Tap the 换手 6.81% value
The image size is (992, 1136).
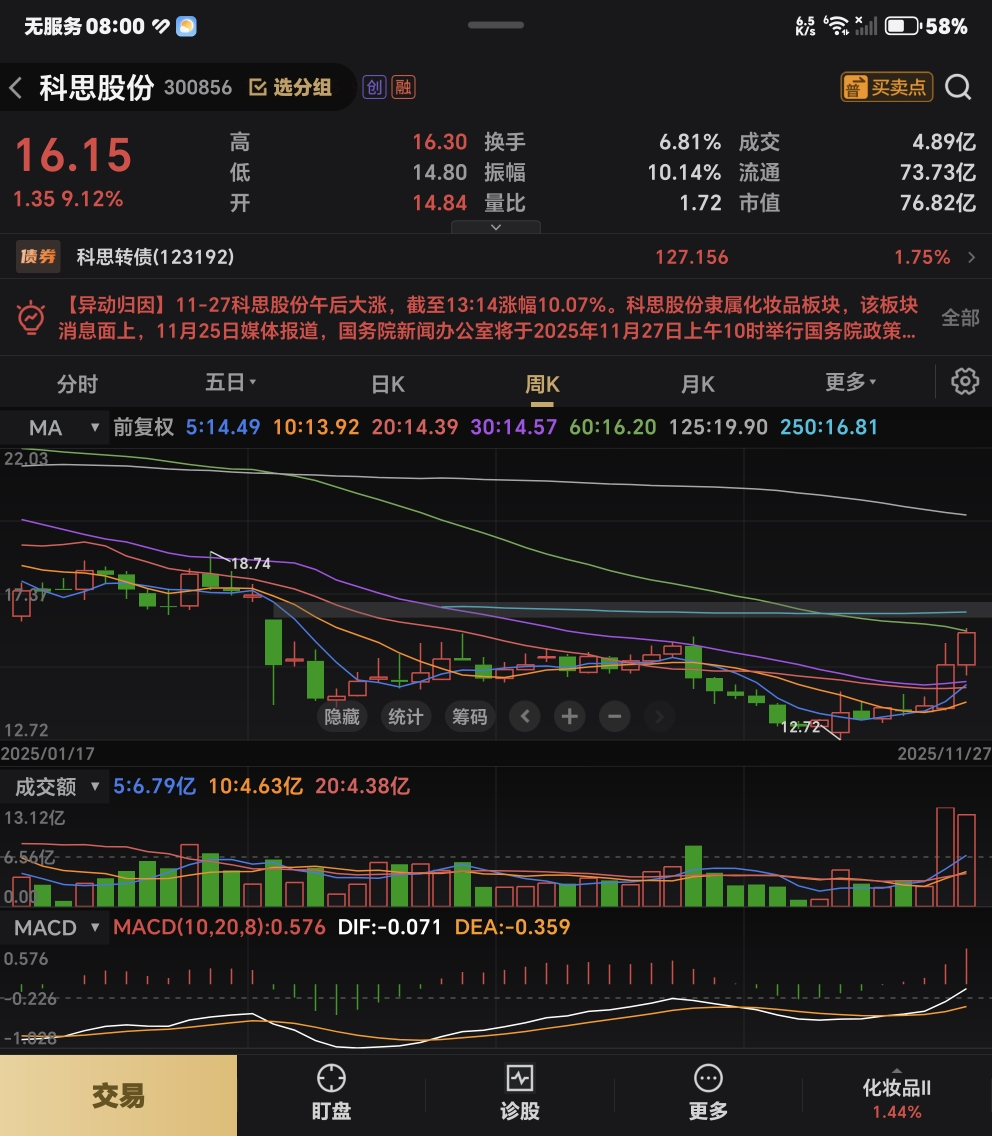pyautogui.click(x=690, y=142)
